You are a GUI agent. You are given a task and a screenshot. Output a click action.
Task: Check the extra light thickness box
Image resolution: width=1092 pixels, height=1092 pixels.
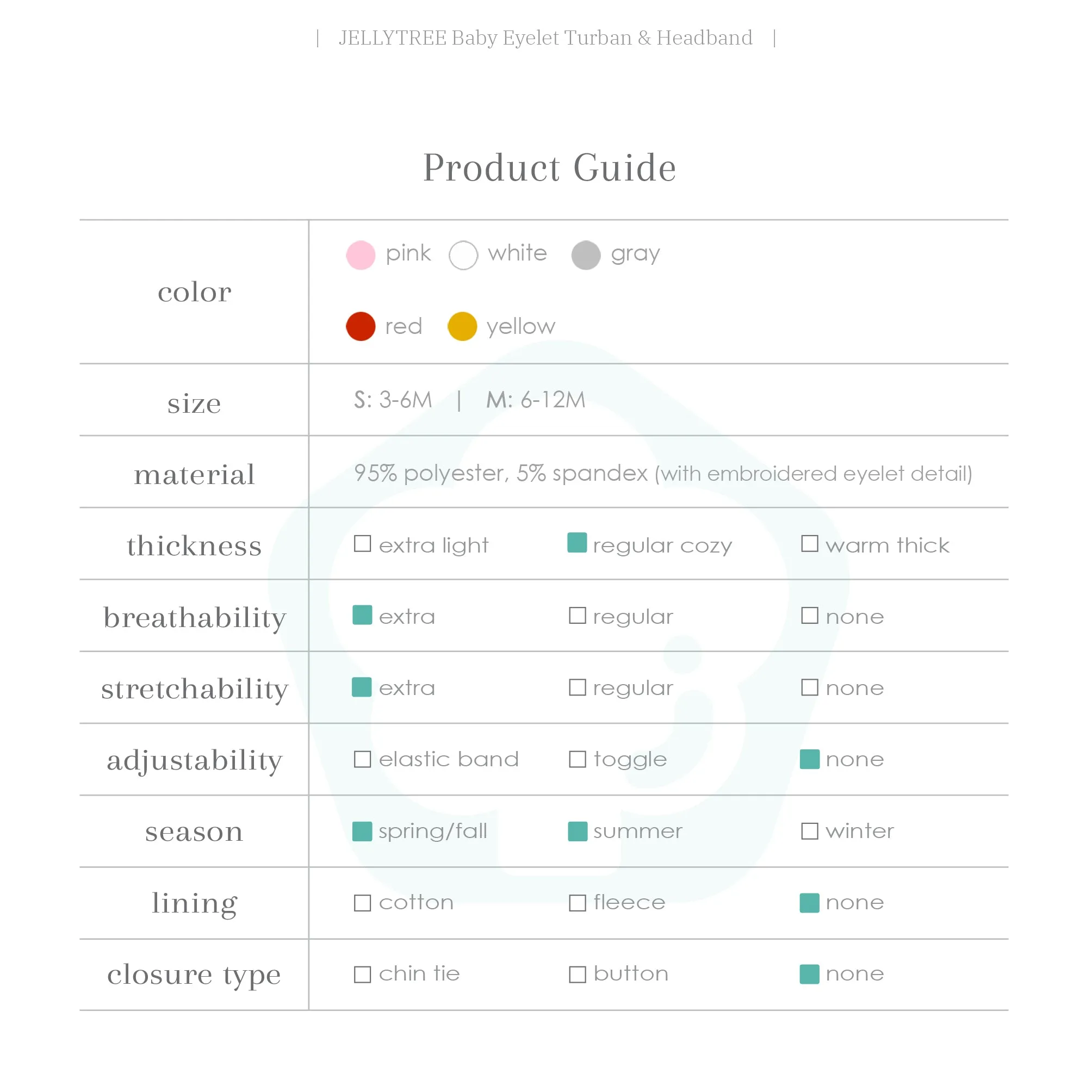(362, 544)
